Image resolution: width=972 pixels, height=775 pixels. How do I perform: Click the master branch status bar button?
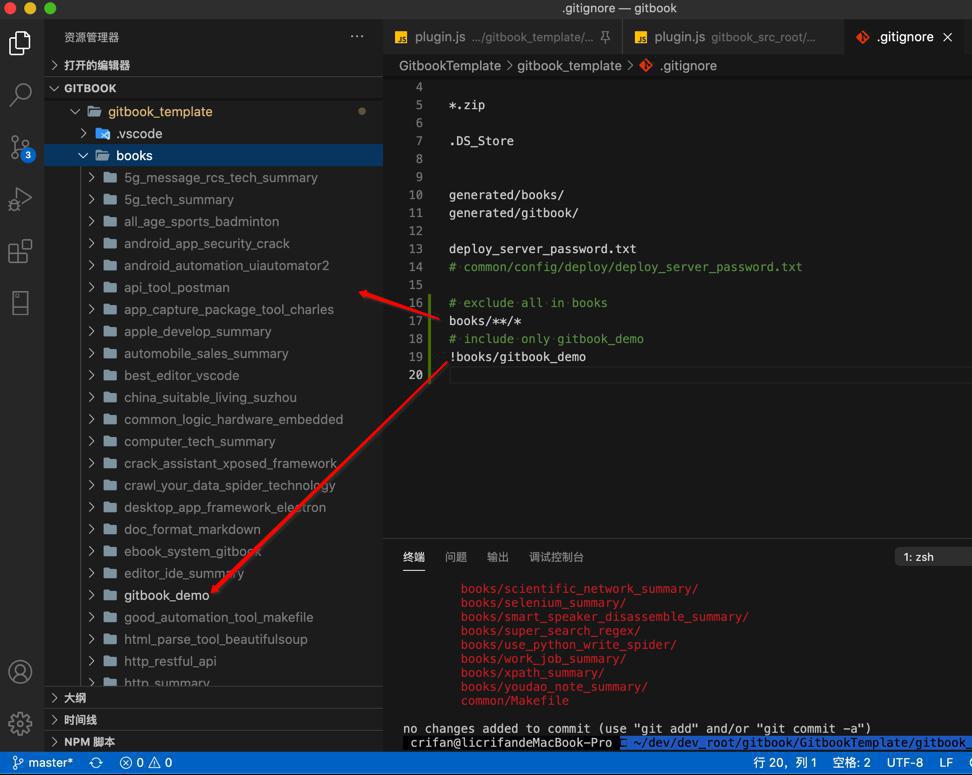click(43, 763)
